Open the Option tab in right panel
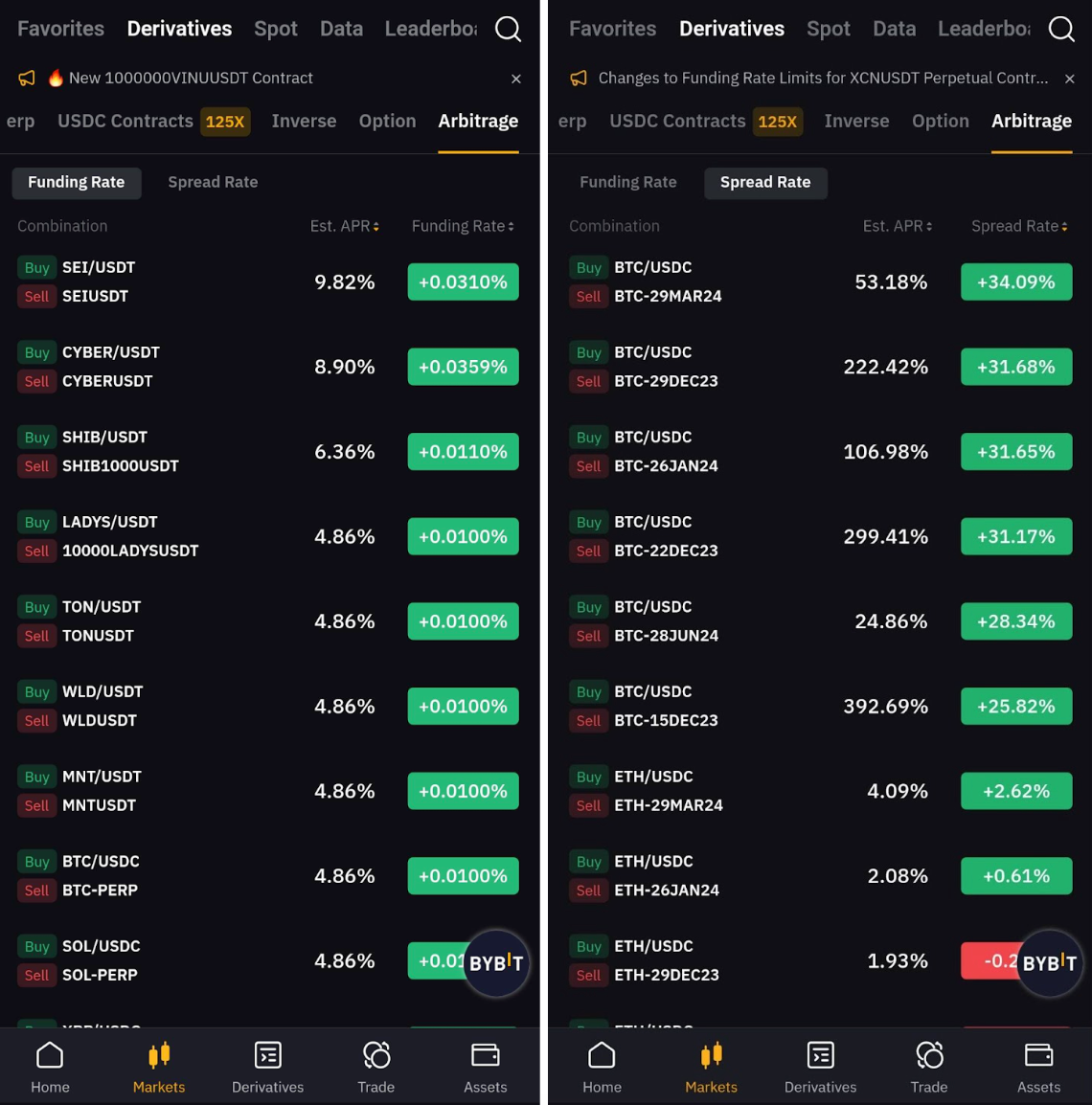Viewport: 1092px width, 1105px height. click(x=940, y=121)
